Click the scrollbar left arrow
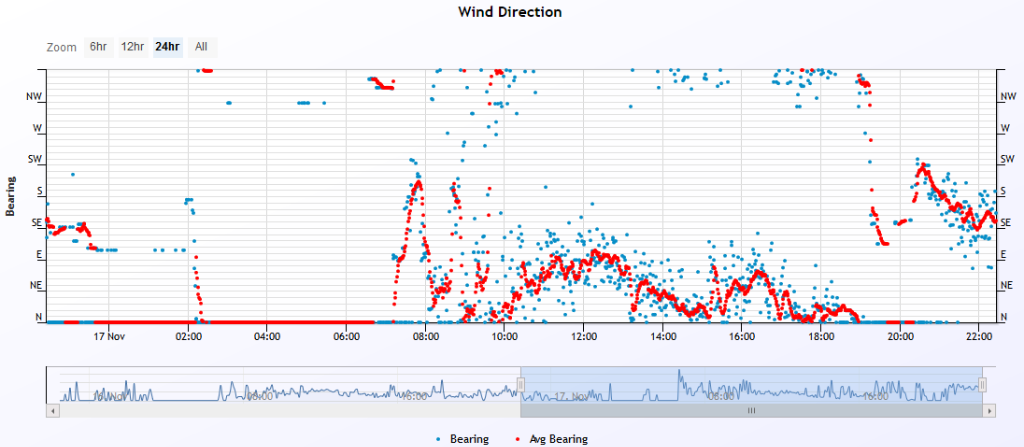The height and width of the screenshot is (447, 1024). click(52, 411)
